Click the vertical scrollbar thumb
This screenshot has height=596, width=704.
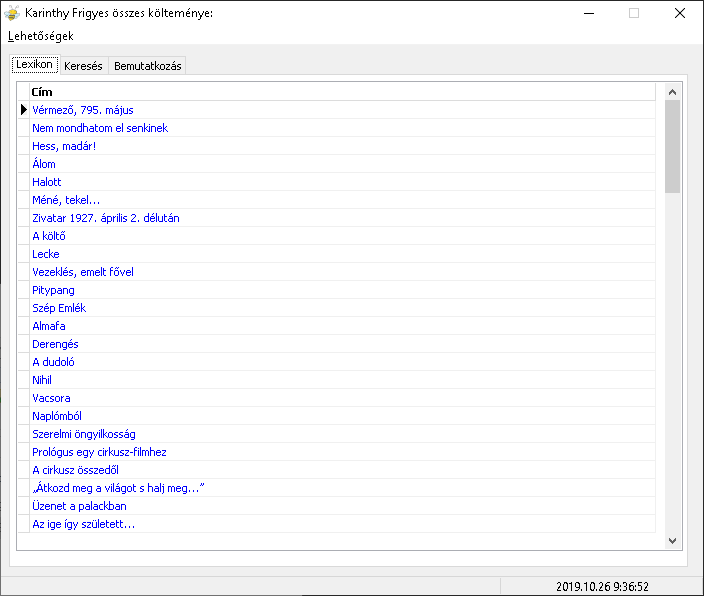672,146
